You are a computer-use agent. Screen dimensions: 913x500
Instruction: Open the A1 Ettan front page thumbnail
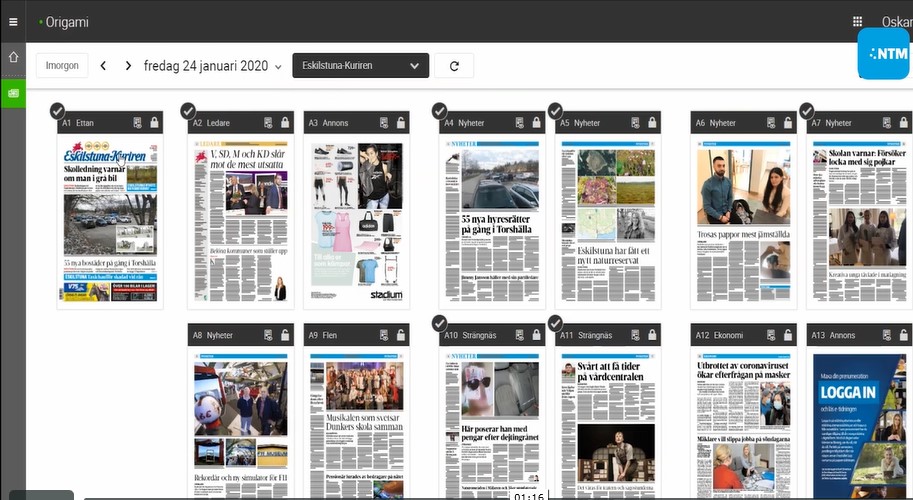tap(110, 221)
